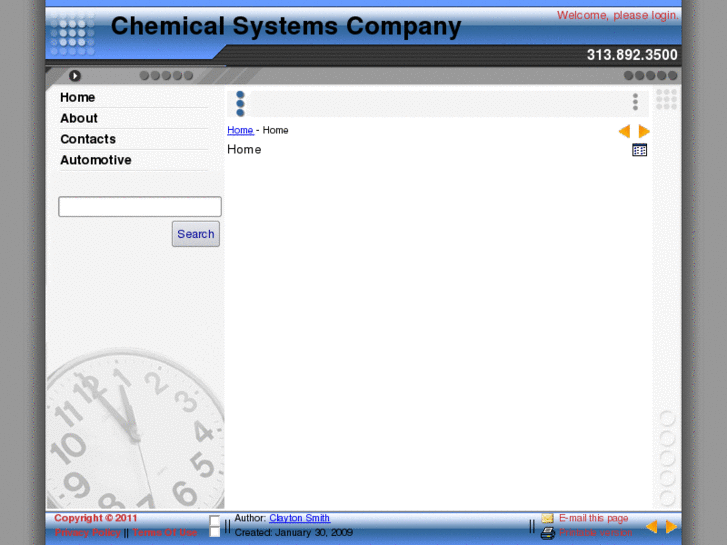The image size is (727, 545).
Task: Click the round play arrow icon below header
Action: click(75, 76)
